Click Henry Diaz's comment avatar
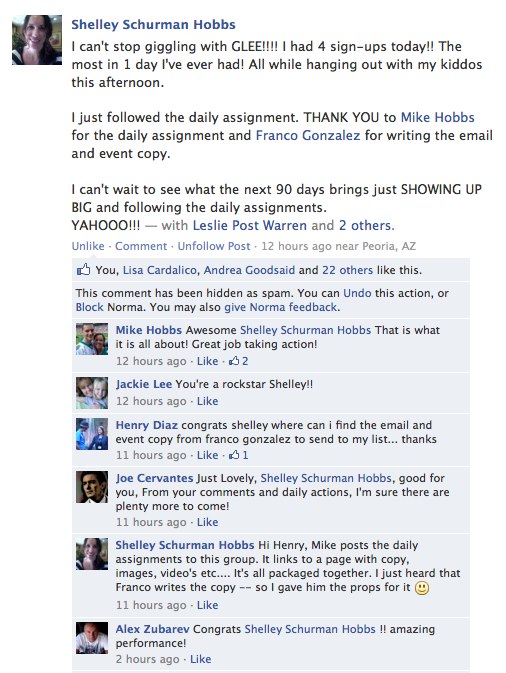The image size is (506, 673). [x=92, y=434]
